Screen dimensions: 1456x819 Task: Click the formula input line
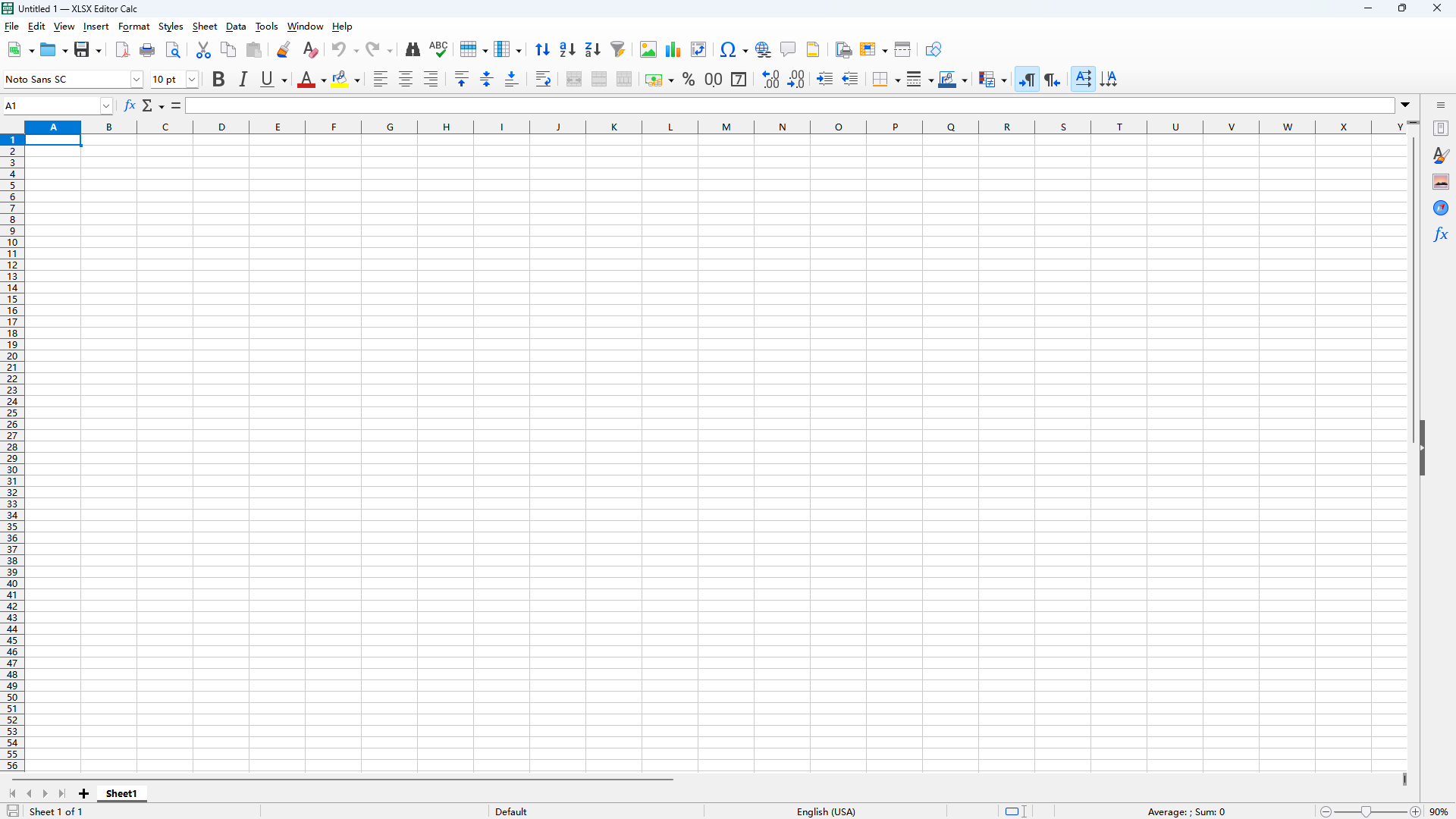790,105
